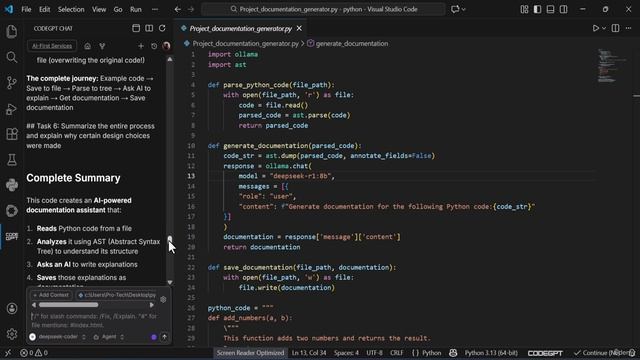Click the Add Context button
Viewport: 640px width, 360px height.
point(51,295)
